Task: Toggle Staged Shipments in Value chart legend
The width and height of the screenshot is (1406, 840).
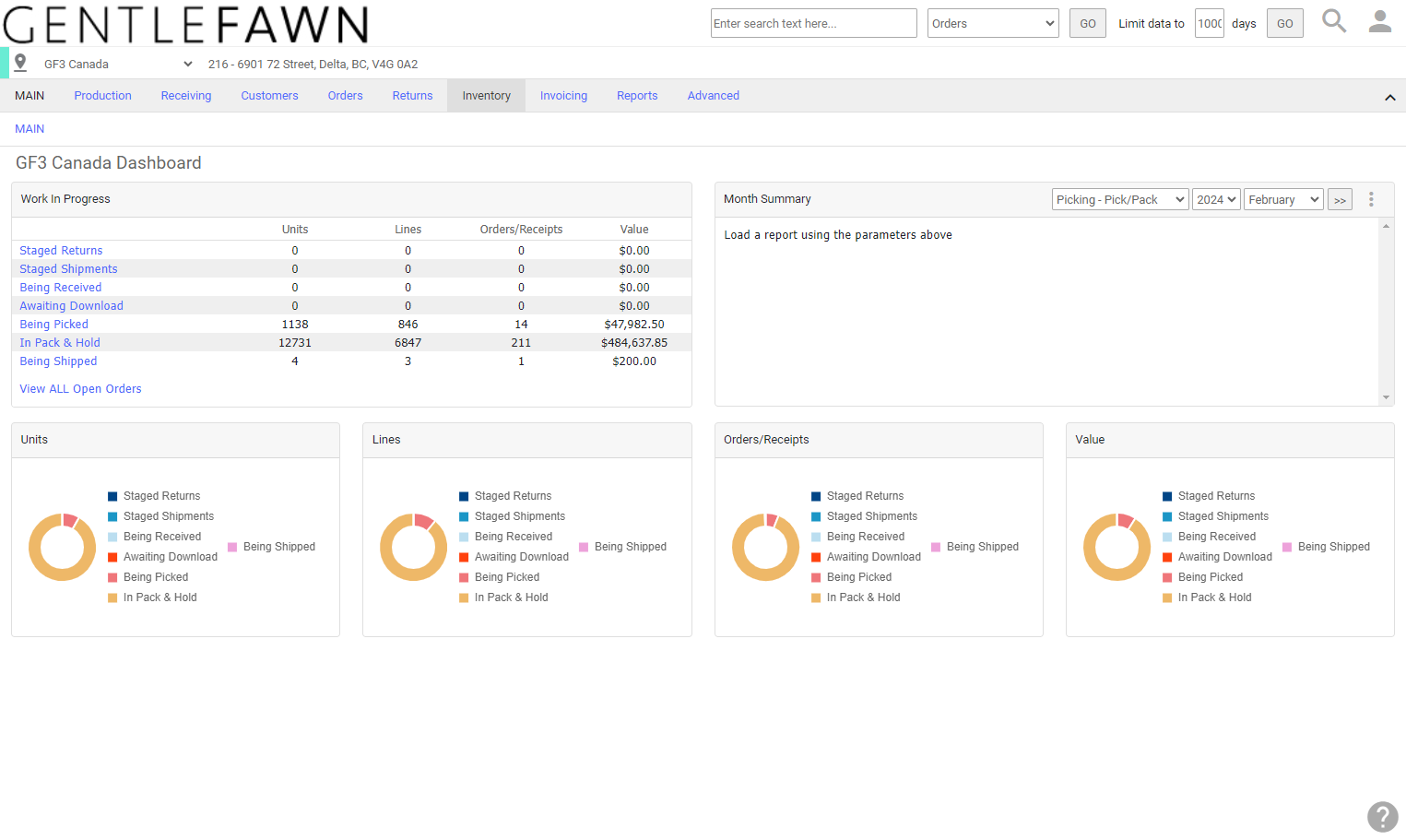Action: (x=1215, y=516)
